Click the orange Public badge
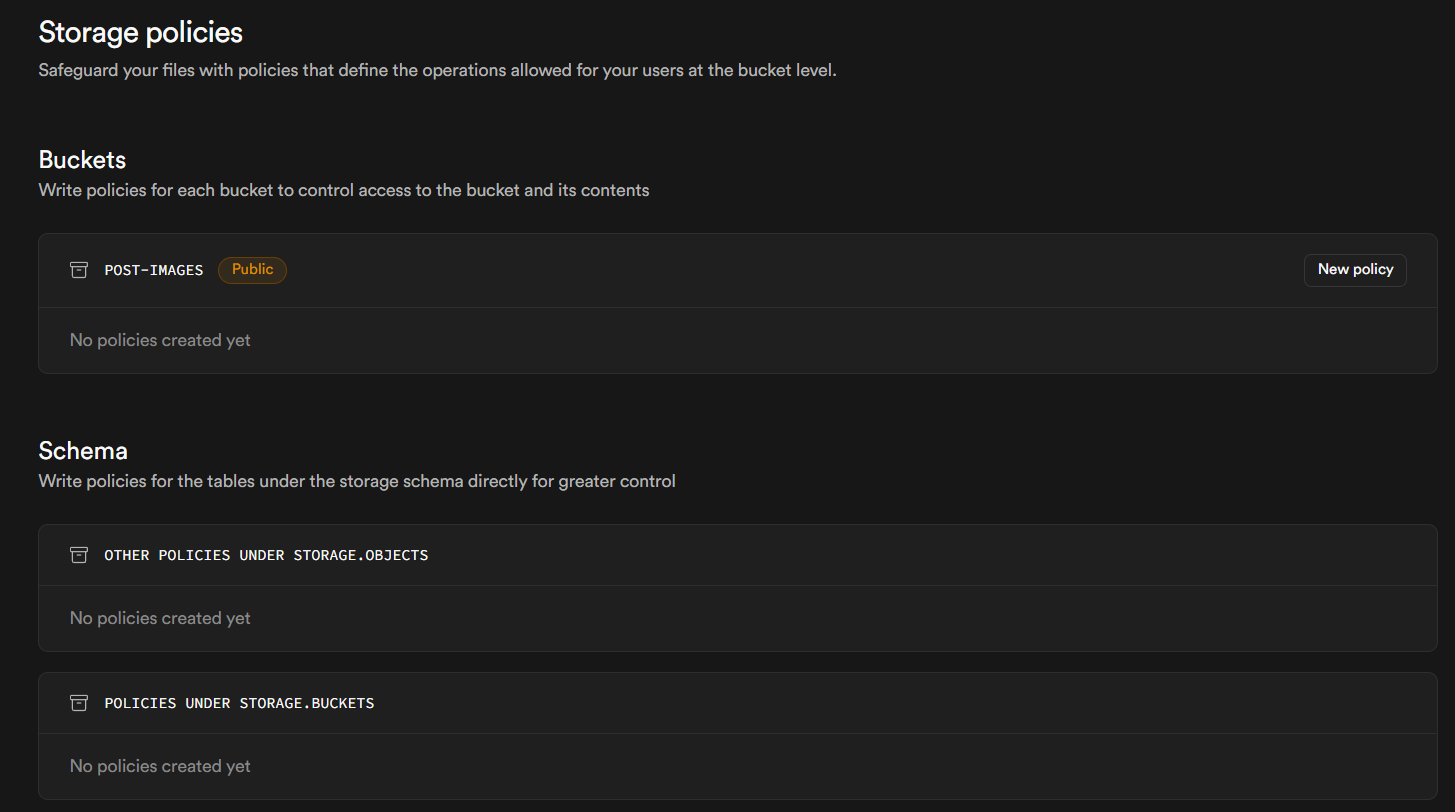The height and width of the screenshot is (812, 1455). point(252,270)
